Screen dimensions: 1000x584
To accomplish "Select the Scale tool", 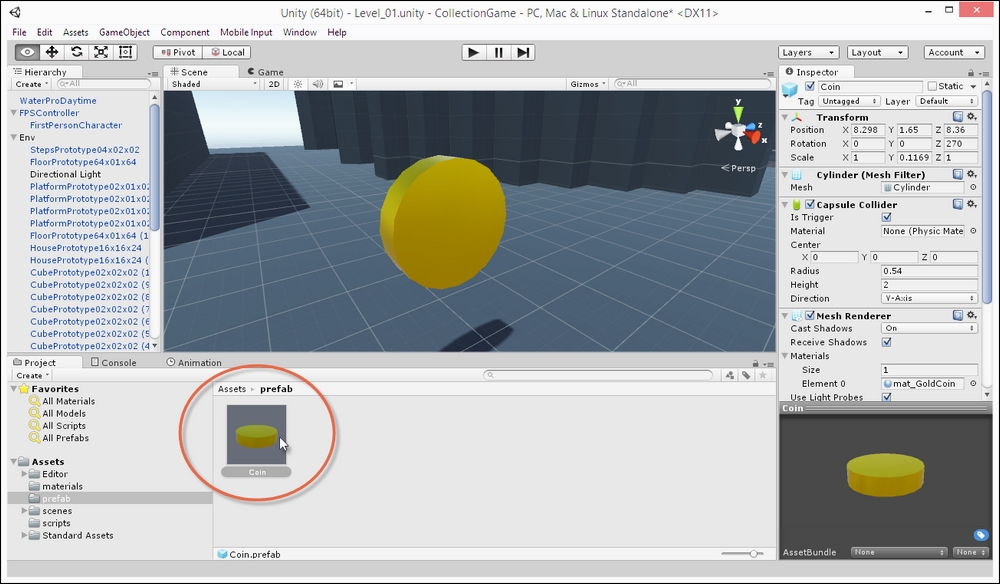I will point(100,52).
